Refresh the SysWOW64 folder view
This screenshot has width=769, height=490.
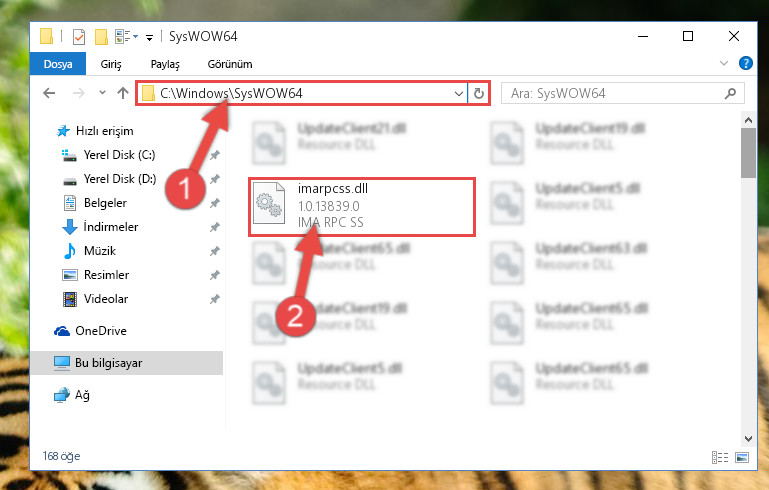click(x=479, y=93)
